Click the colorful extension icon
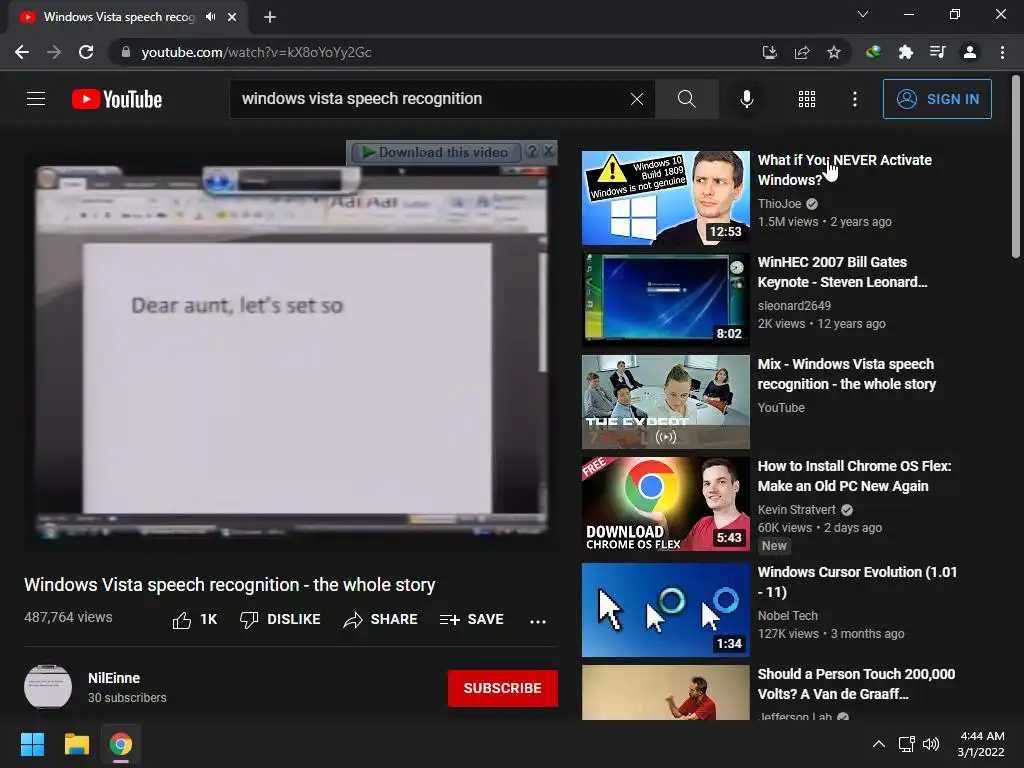1024x768 pixels. click(873, 52)
